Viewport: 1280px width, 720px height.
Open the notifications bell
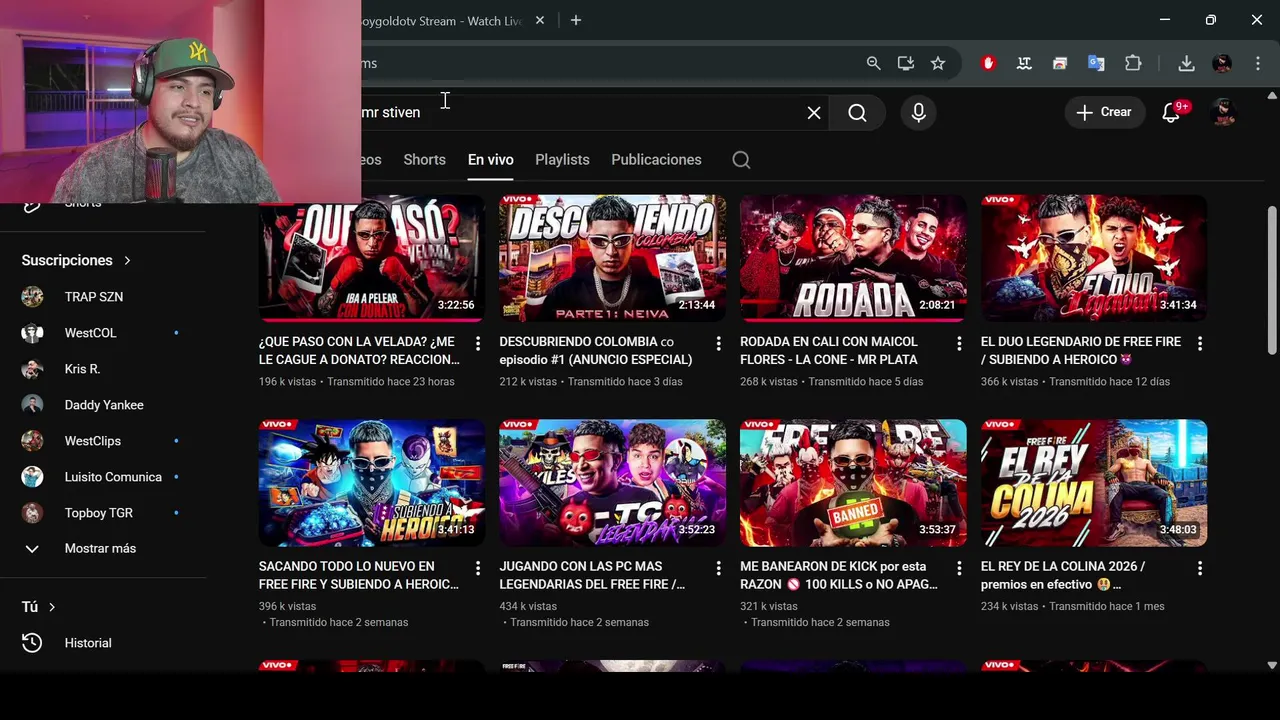click(x=1172, y=112)
